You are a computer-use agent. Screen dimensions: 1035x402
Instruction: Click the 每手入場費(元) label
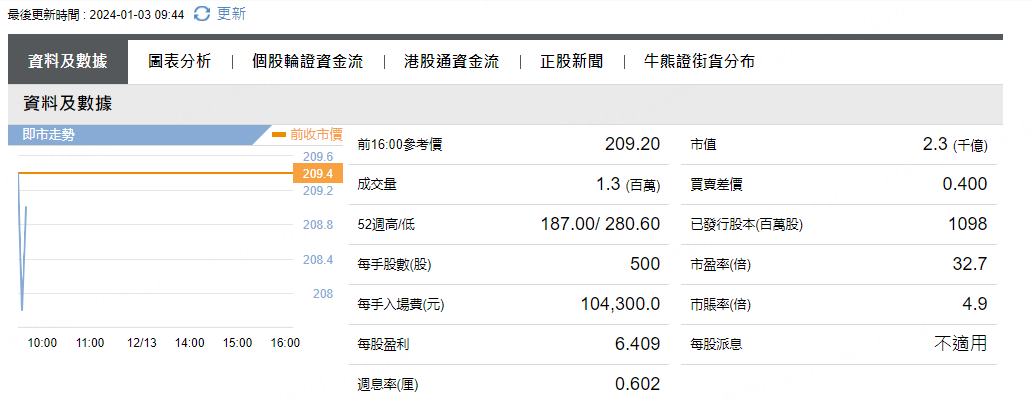coord(399,305)
